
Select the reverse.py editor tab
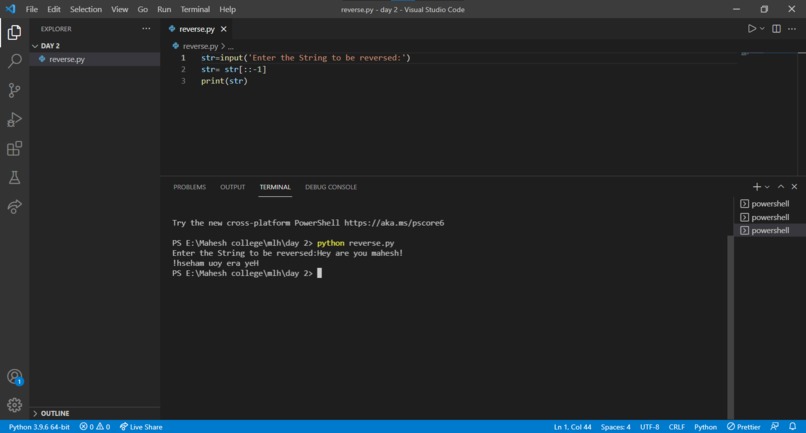(197, 29)
